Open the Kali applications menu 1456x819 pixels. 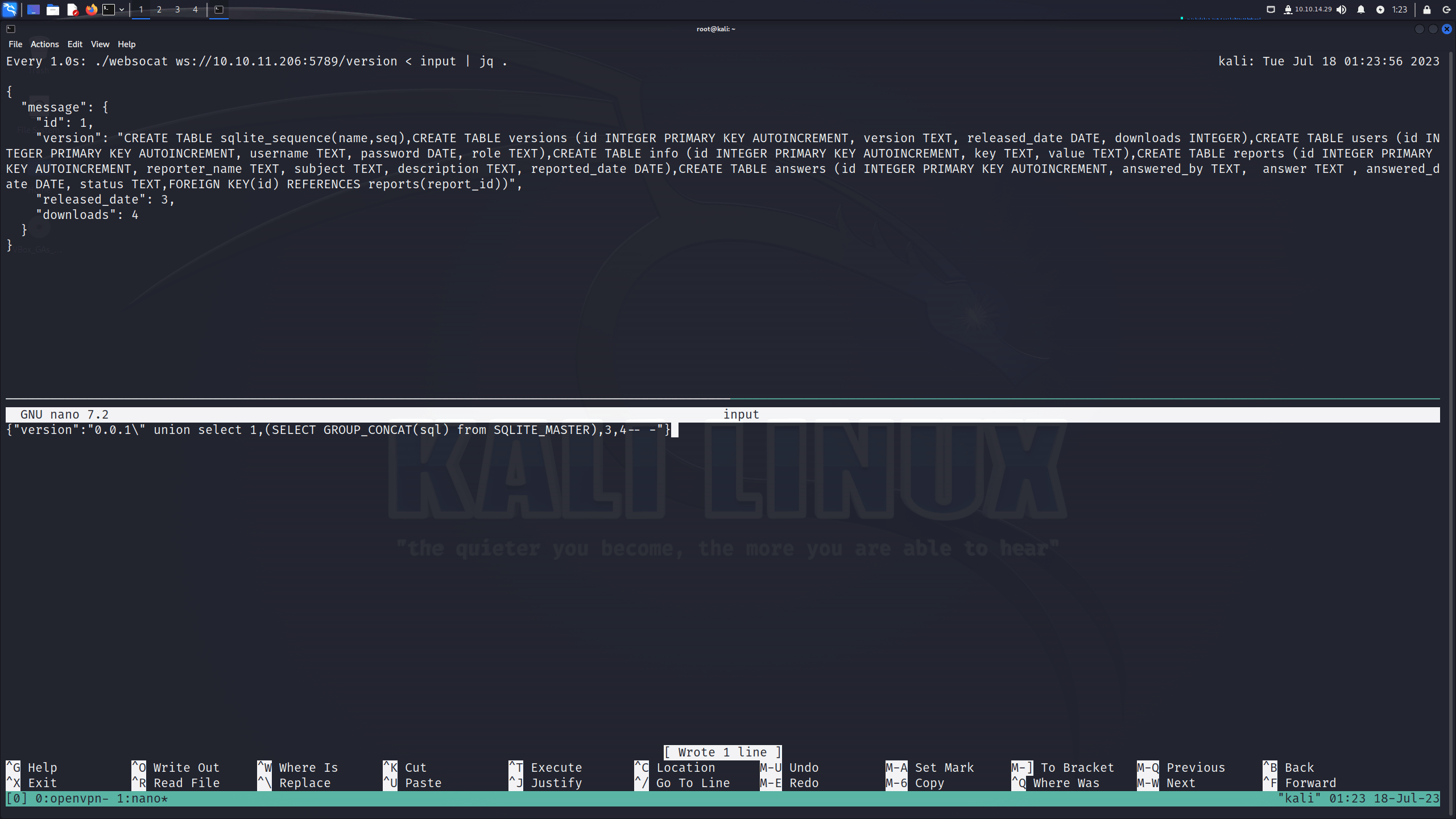pos(10,9)
